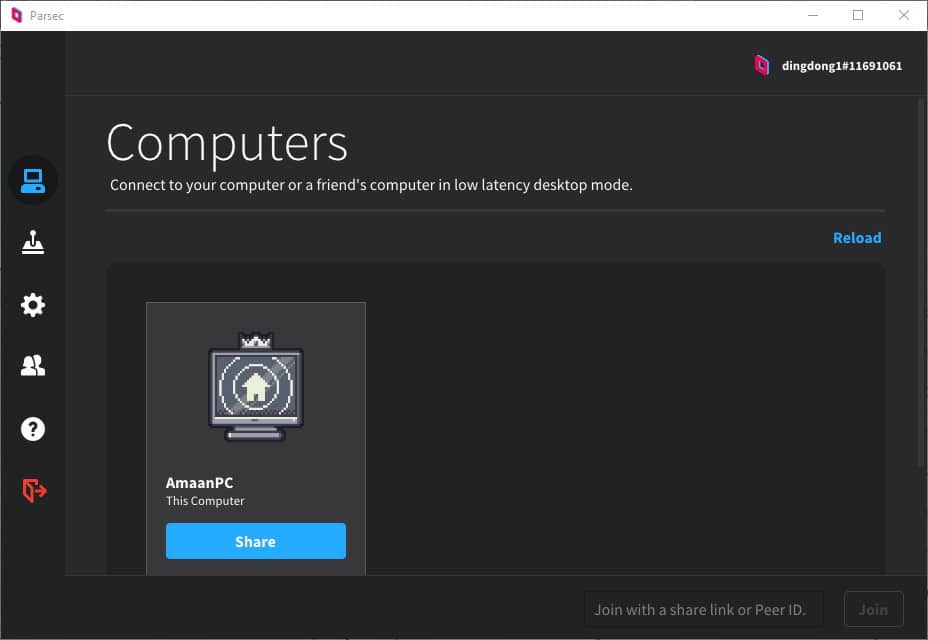Minimize the Parsec window
This screenshot has height=640, width=928.
(x=811, y=16)
